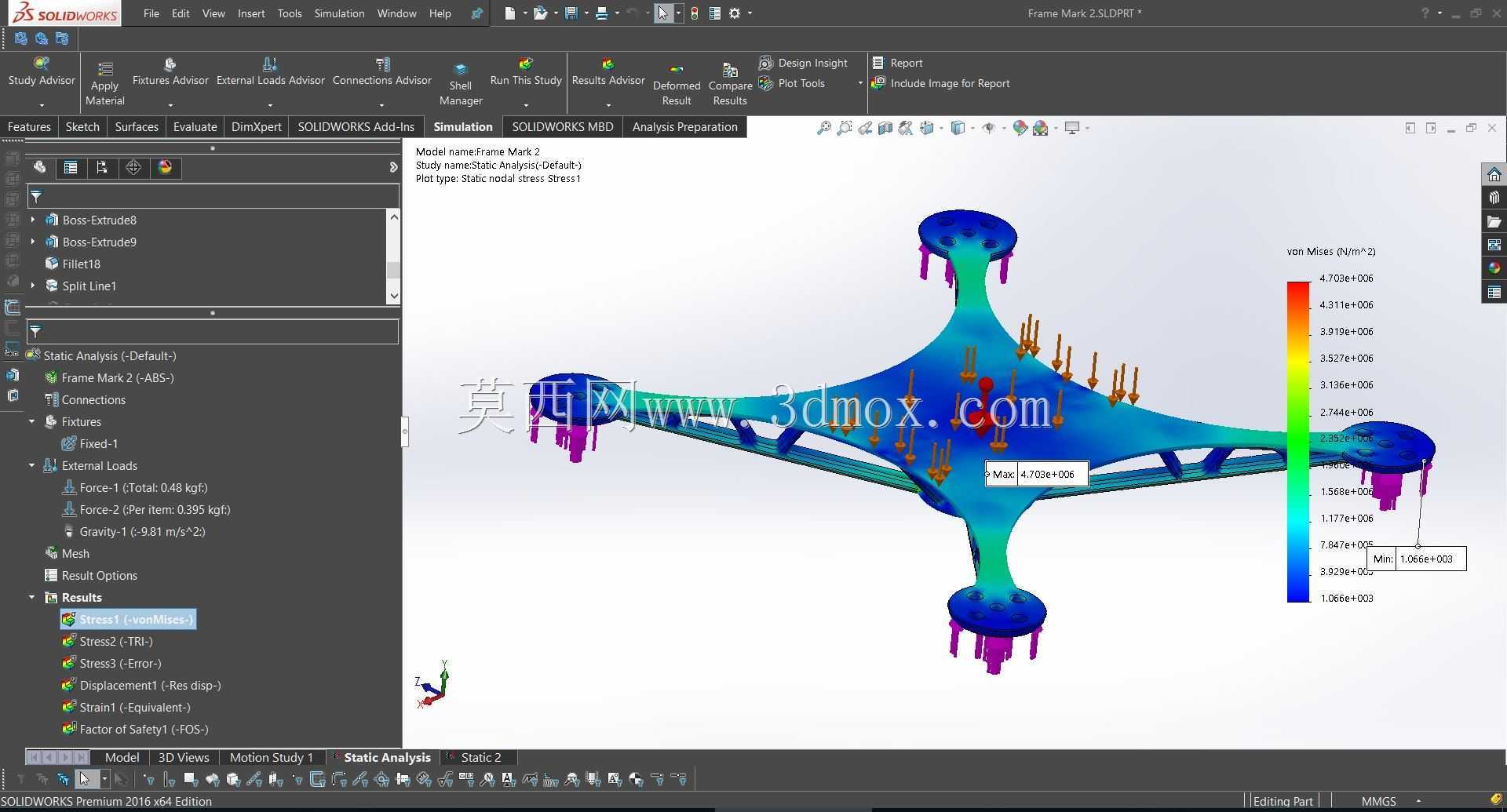
Task: Click the Apply Material icon
Action: click(x=104, y=69)
